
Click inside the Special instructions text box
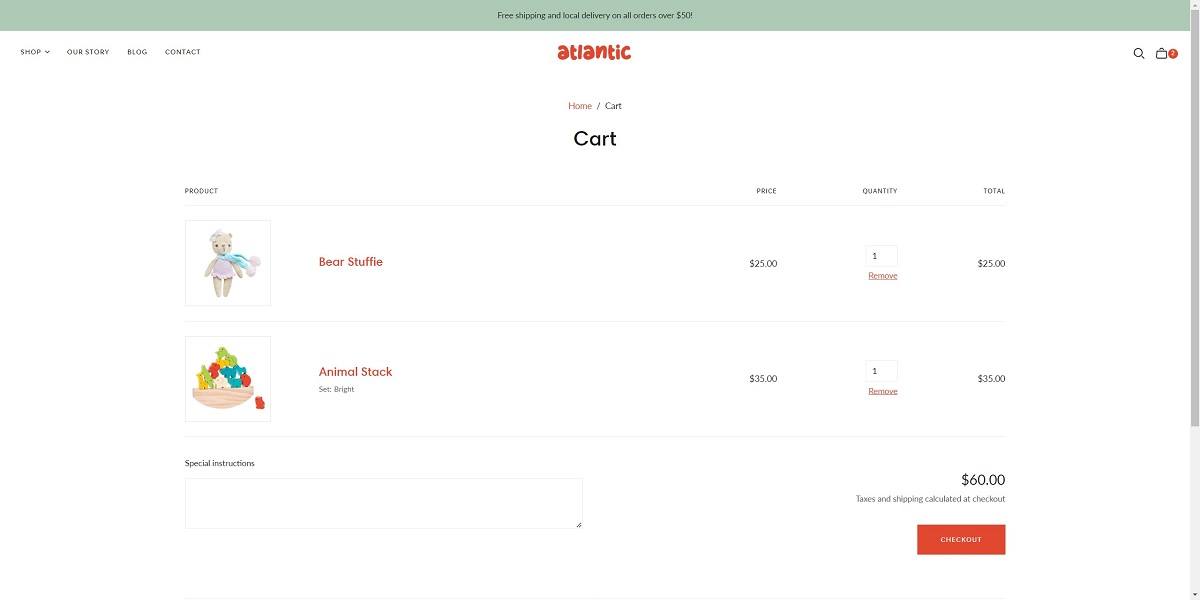click(383, 503)
